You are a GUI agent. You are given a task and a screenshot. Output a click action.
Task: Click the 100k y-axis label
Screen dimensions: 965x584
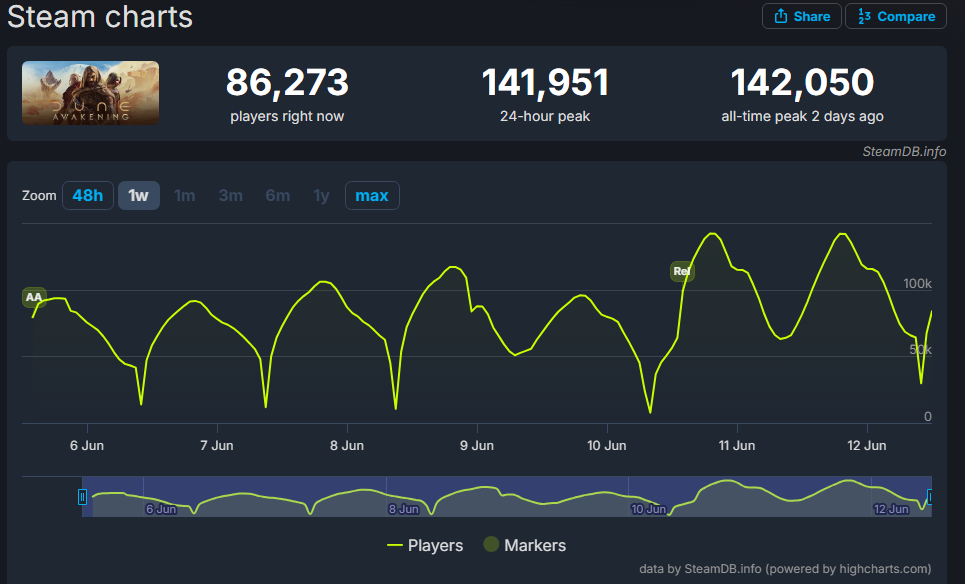[917, 284]
